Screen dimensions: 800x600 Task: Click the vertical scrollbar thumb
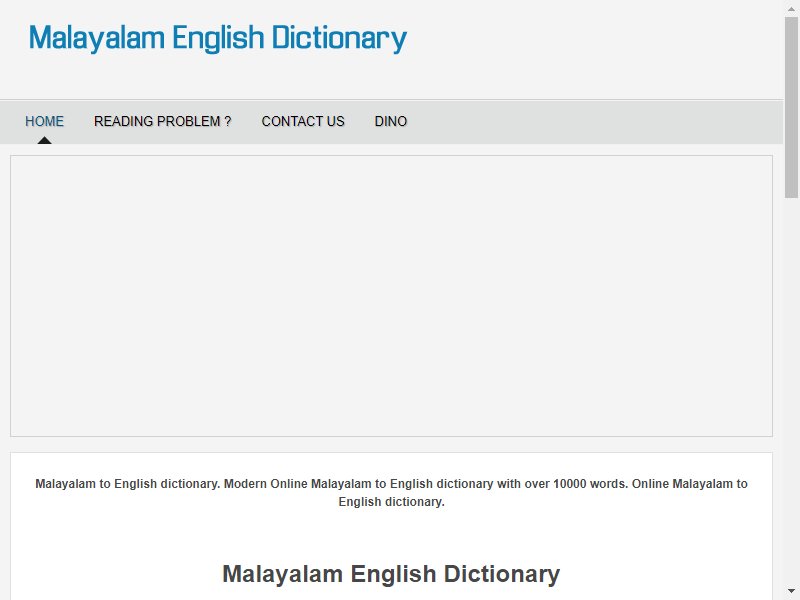tap(791, 107)
